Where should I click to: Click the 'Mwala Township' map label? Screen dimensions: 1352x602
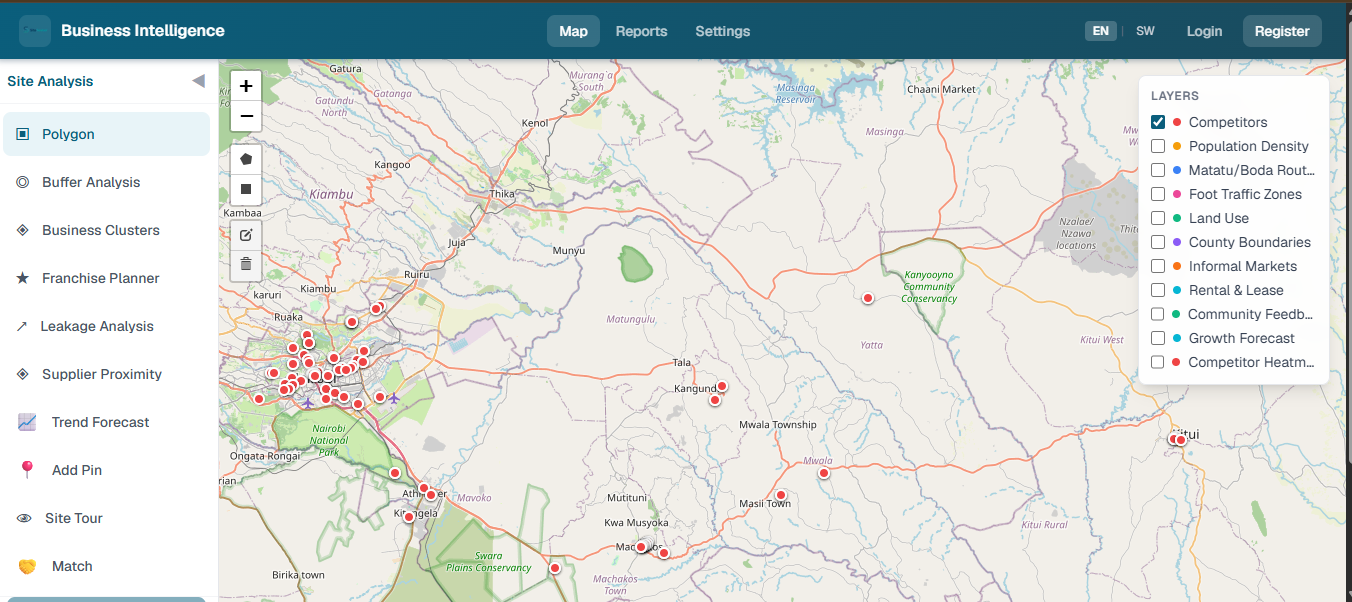point(778,424)
